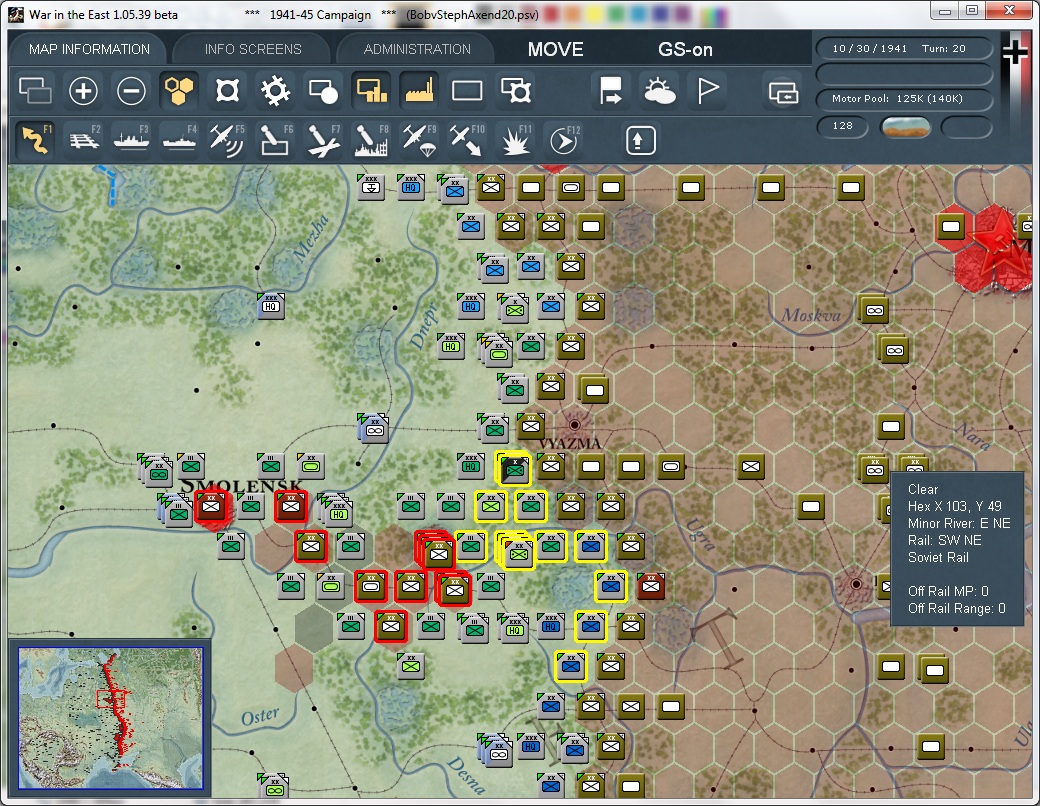
Task: Toggle the factory display icon
Action: click(x=419, y=90)
